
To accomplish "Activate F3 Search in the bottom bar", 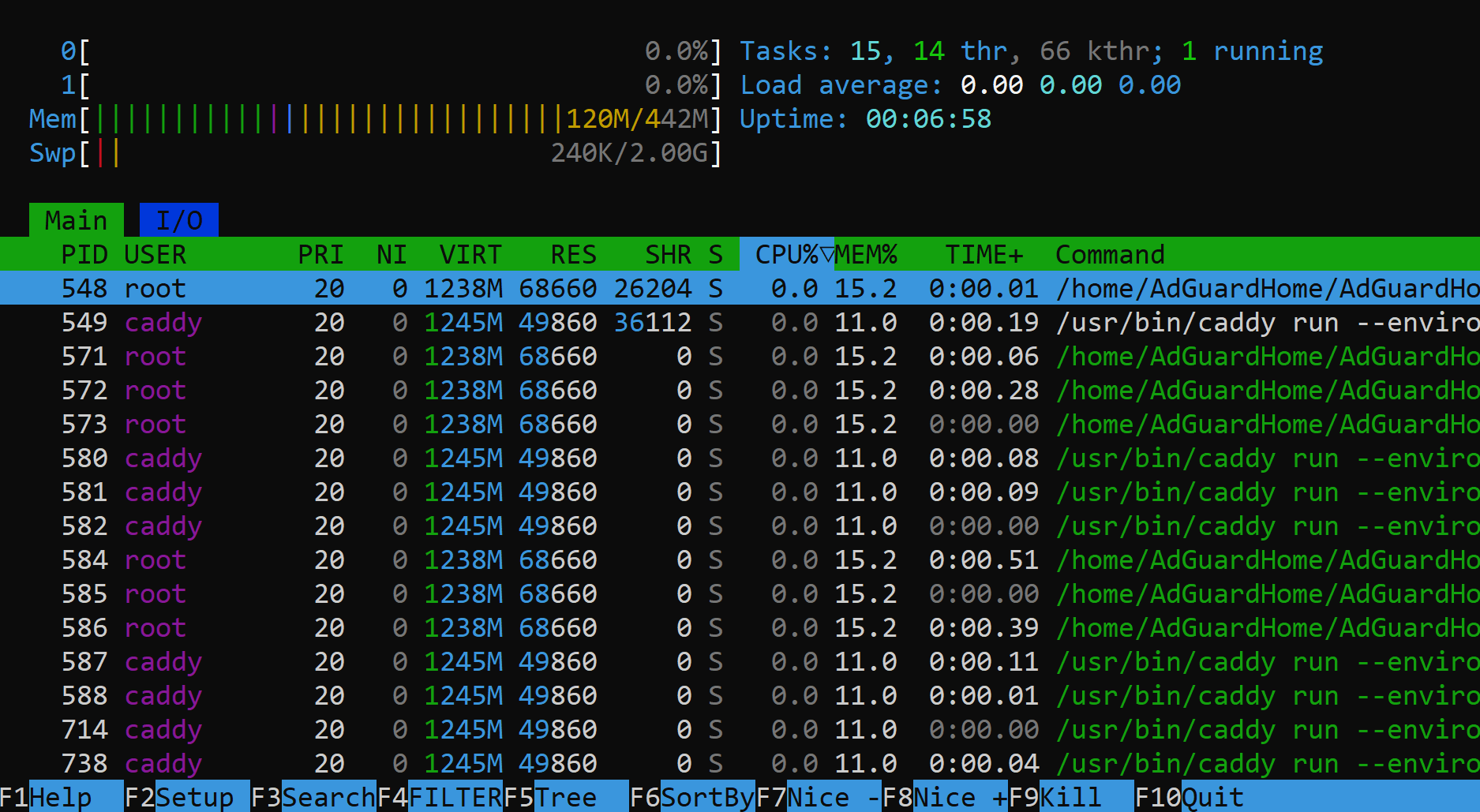I will click(313, 797).
